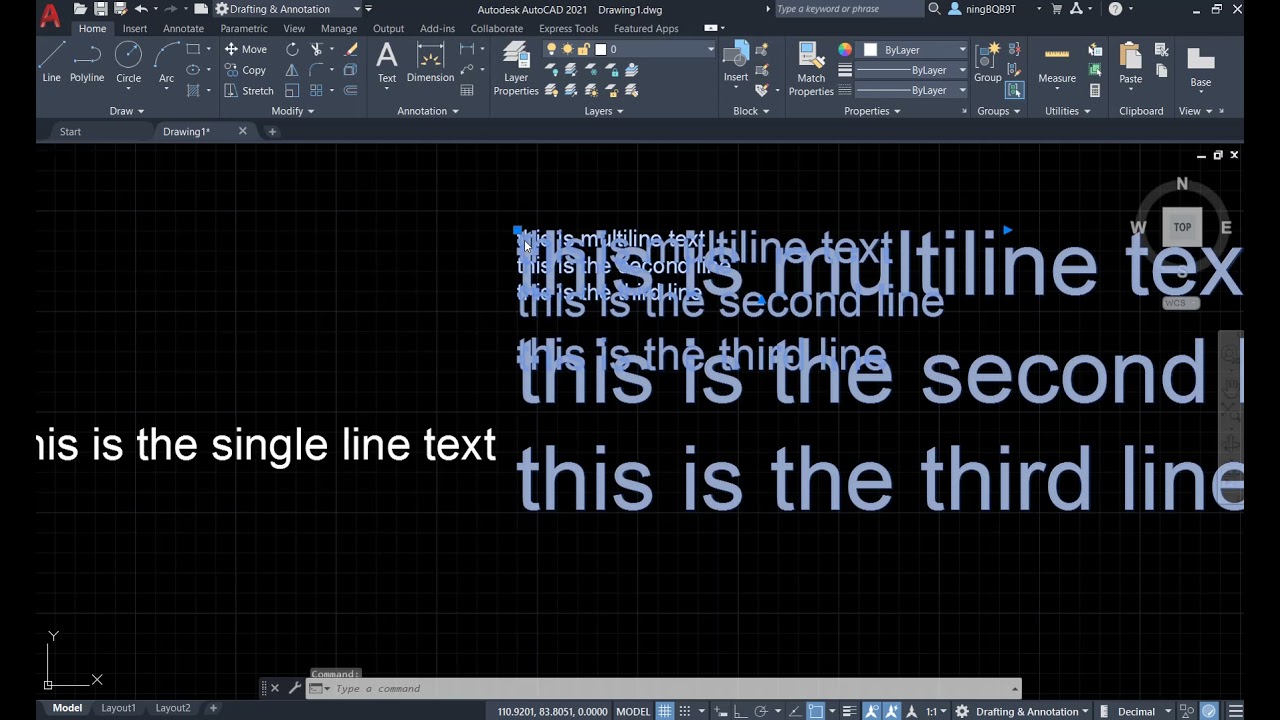Click the Copy command
This screenshot has width=1280, height=720.
[246, 70]
